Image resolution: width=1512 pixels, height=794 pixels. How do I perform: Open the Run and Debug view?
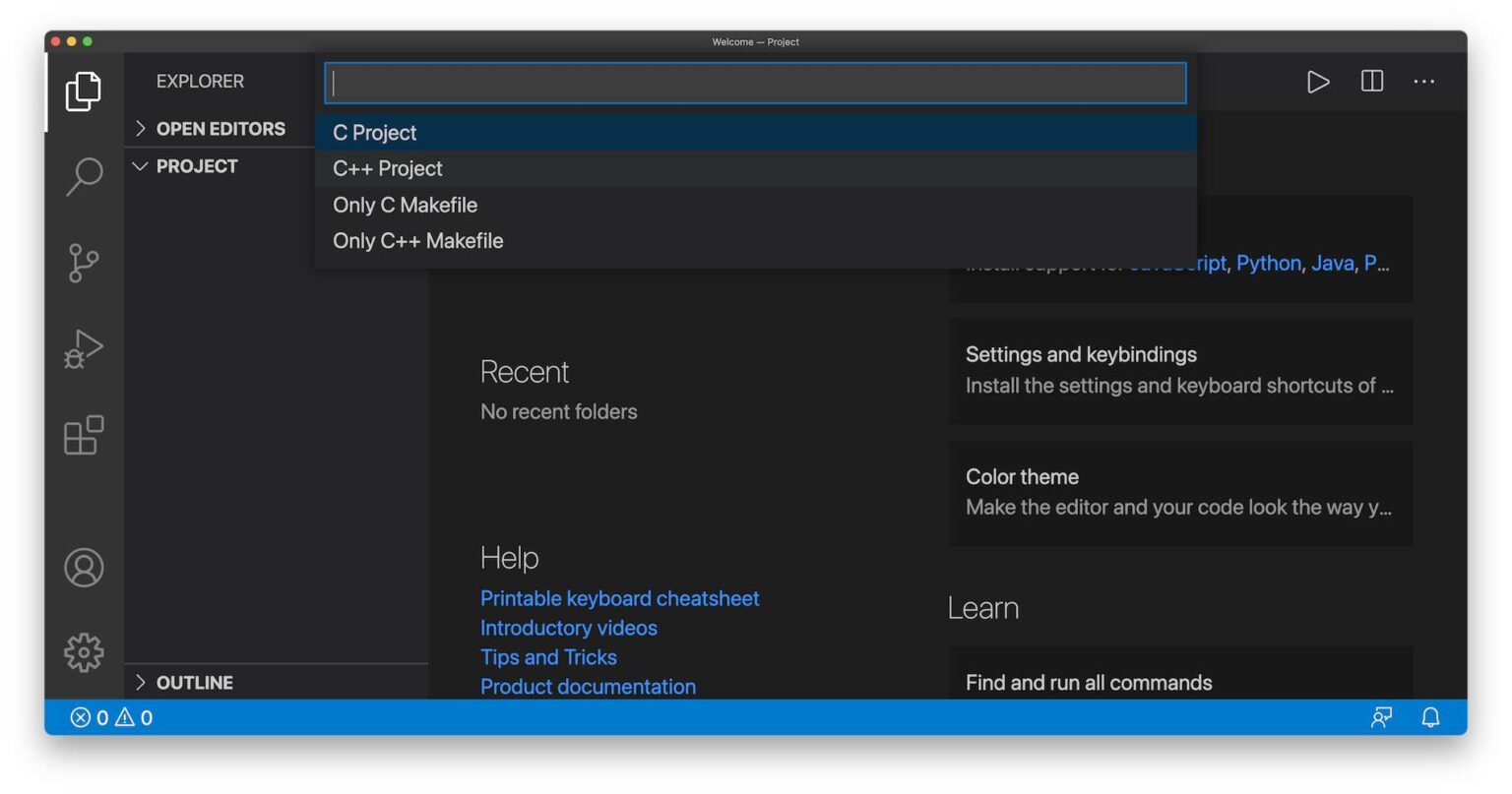click(85, 348)
